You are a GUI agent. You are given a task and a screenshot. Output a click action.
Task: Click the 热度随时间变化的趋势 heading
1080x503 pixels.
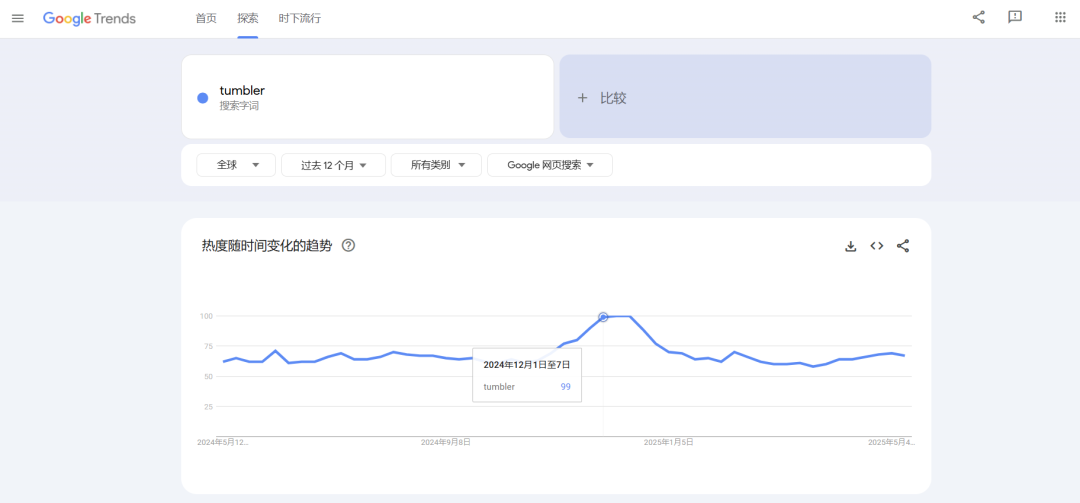(267, 245)
